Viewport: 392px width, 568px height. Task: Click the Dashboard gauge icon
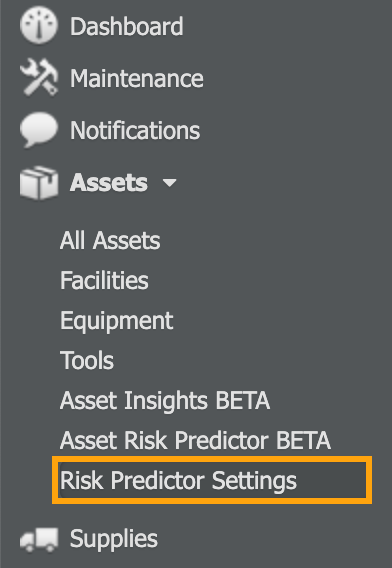(39, 26)
